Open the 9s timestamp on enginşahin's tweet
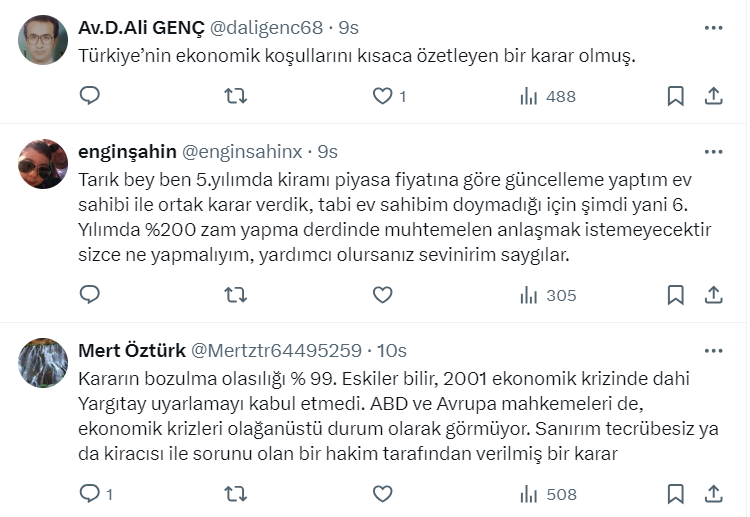Screen dimensions: 750x517 tap(327, 152)
